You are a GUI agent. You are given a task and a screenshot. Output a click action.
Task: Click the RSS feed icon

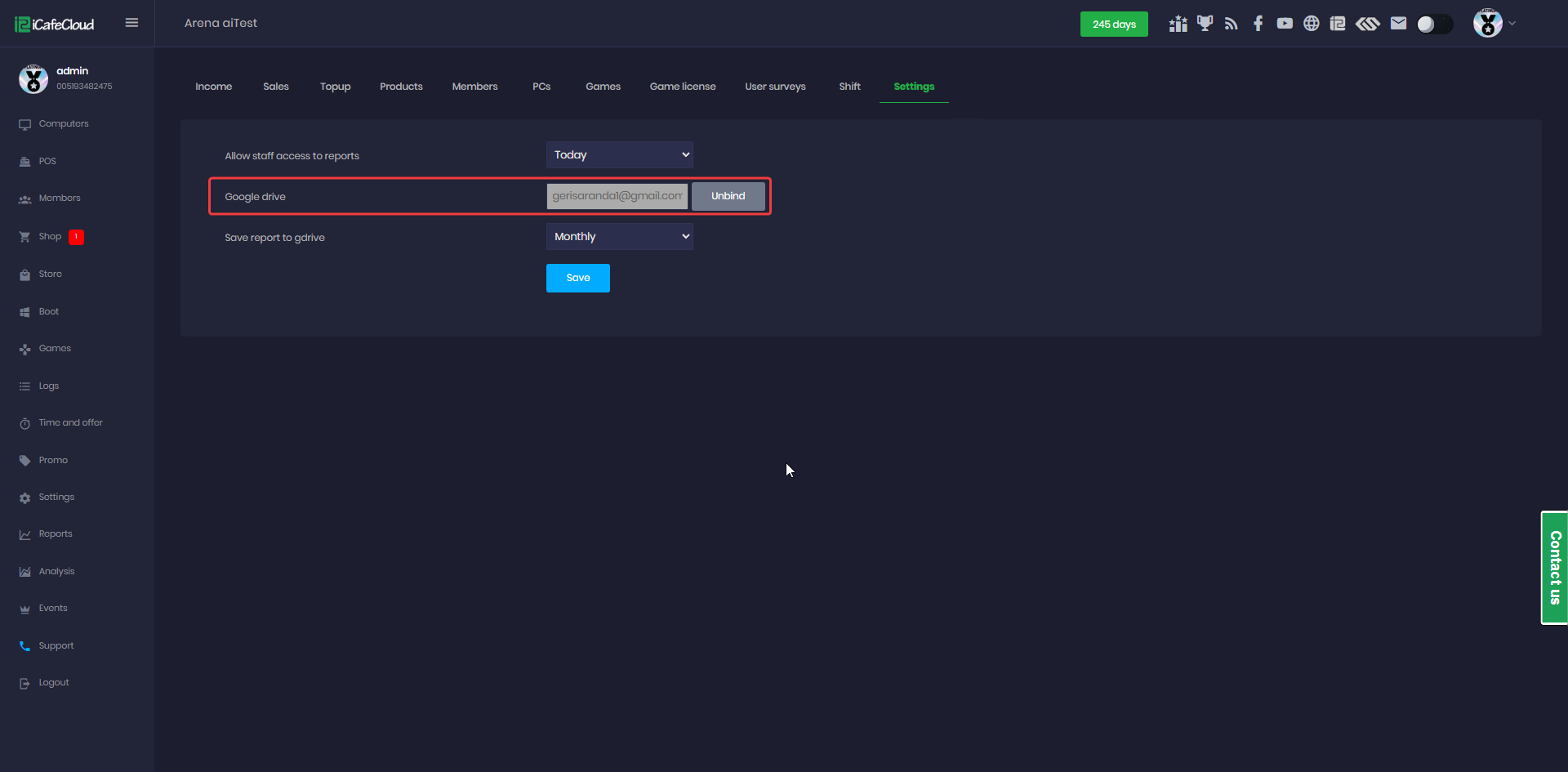pos(1231,24)
